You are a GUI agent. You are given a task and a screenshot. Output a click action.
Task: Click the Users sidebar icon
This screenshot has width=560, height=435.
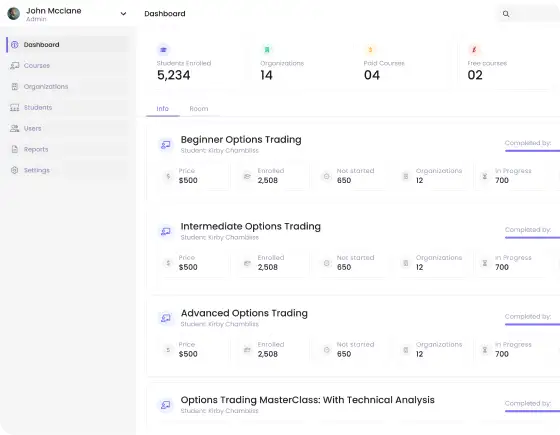[x=15, y=128]
